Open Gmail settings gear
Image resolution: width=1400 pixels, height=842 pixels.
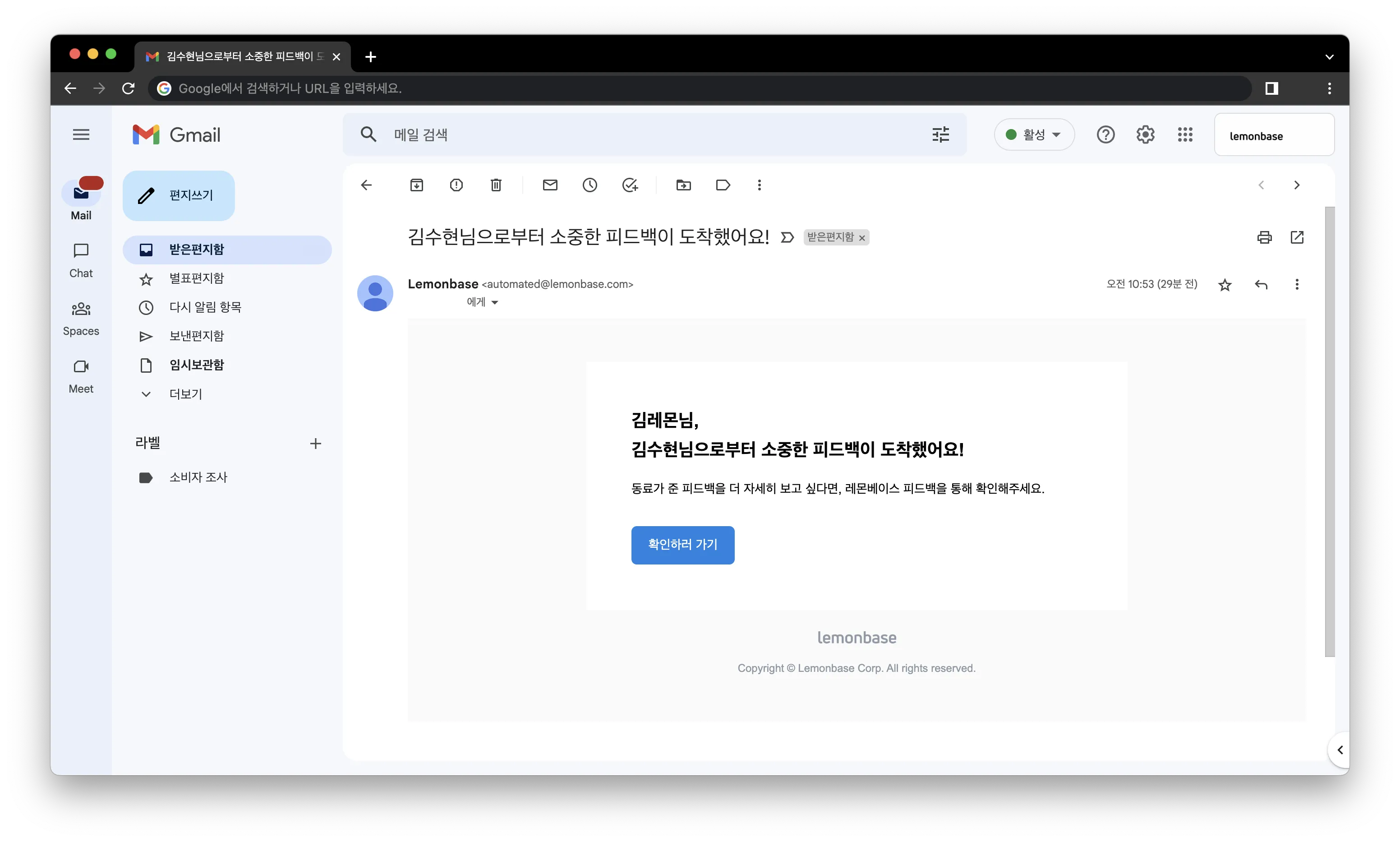click(1145, 134)
